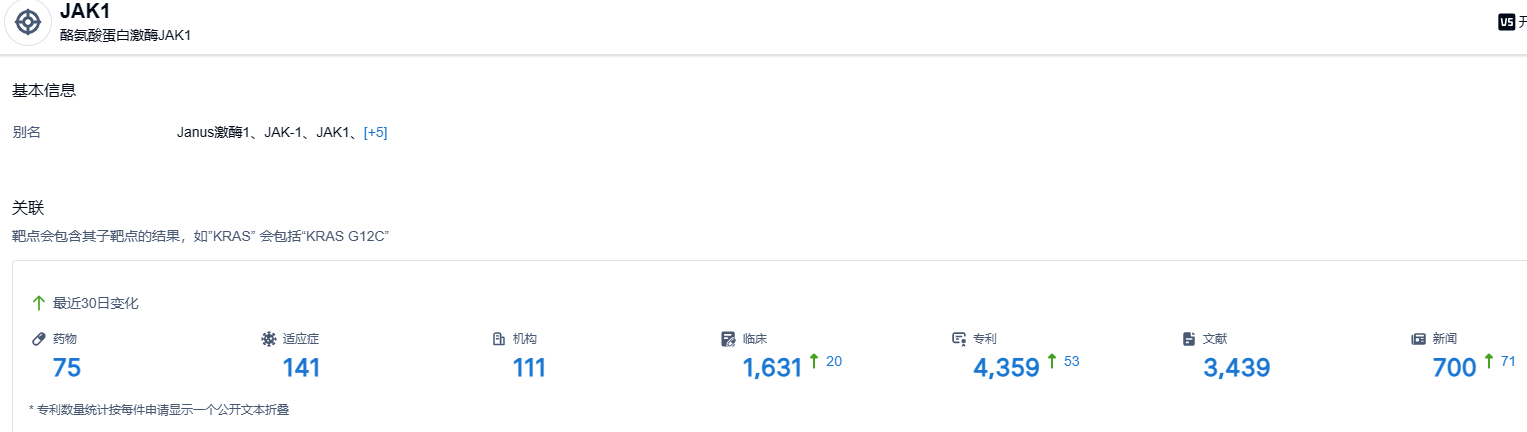This screenshot has width=1527, height=432.
Task: Click the news icon beside 新闻
Action: tap(1418, 339)
